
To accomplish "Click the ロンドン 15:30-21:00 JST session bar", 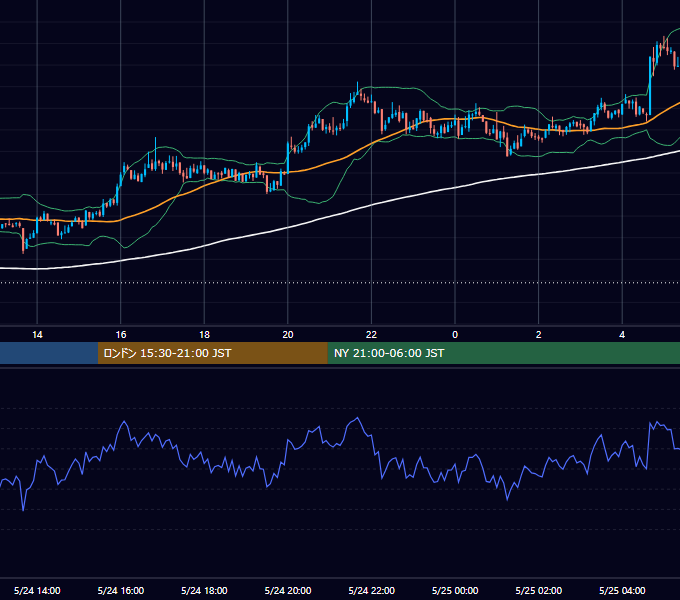I will (212, 353).
